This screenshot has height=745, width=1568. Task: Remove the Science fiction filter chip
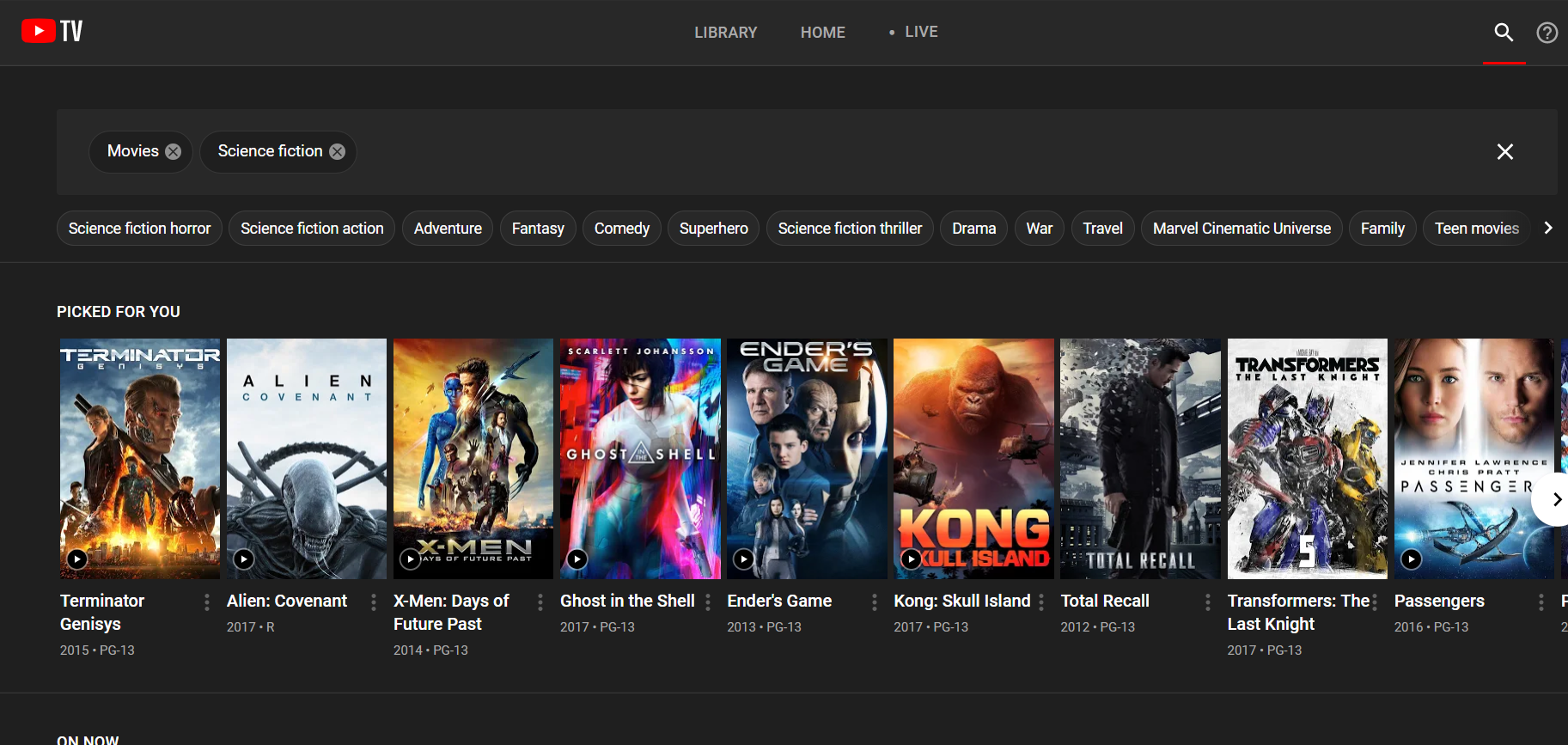(338, 151)
